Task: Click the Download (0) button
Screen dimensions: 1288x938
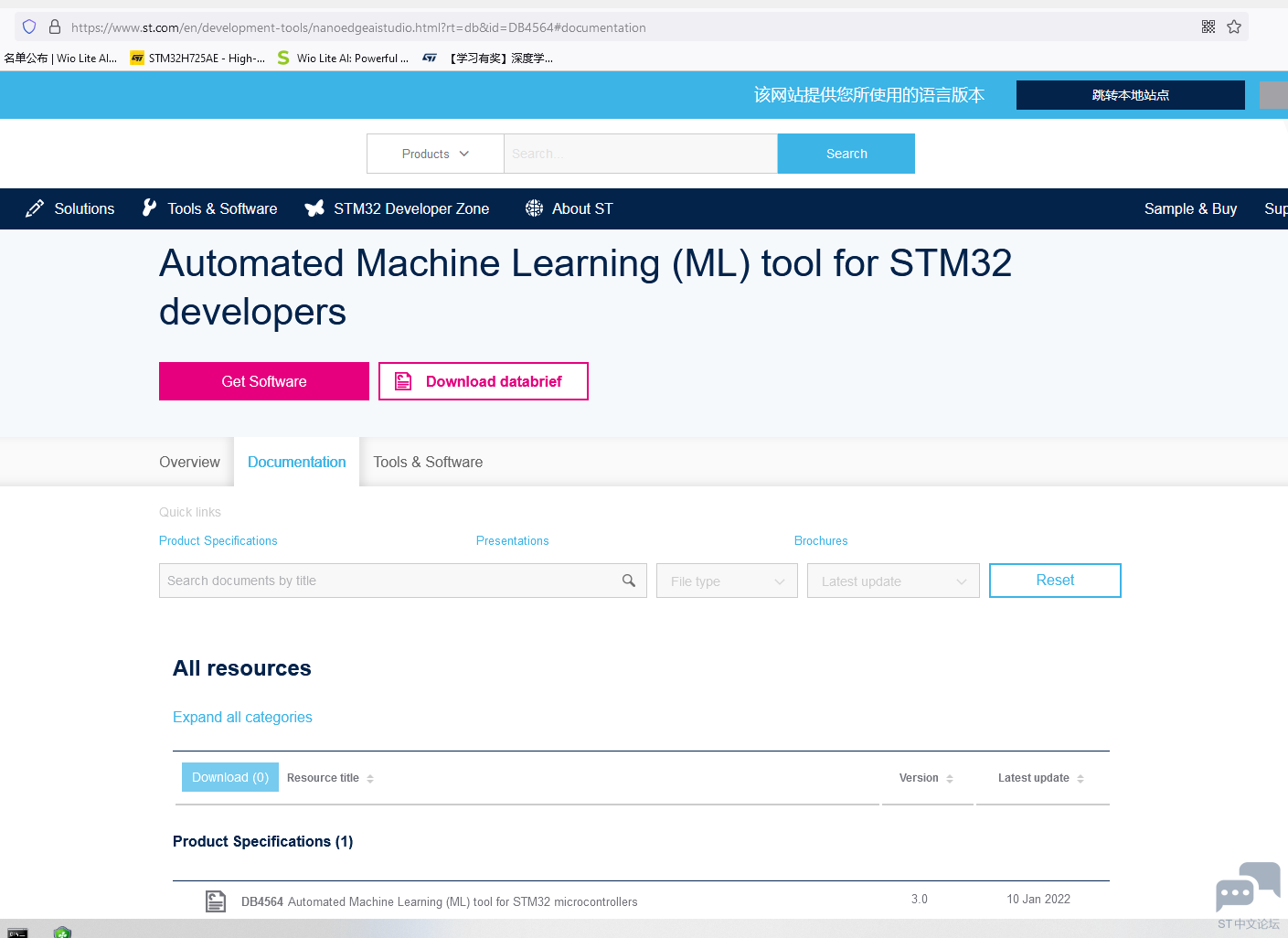Action: [x=230, y=777]
